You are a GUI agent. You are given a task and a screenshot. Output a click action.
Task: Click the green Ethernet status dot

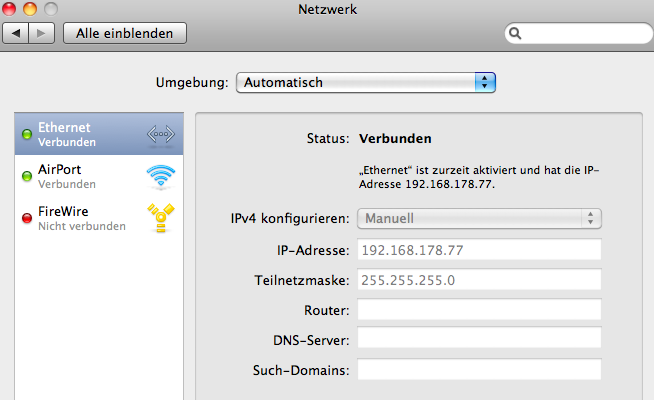[x=27, y=134]
